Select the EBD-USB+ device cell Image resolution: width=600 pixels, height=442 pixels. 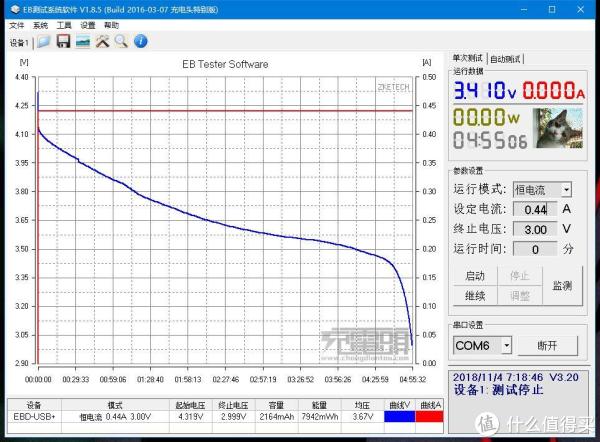click(34, 416)
